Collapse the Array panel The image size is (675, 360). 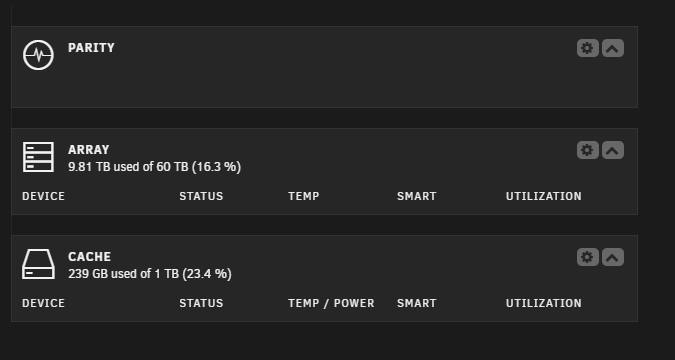(x=613, y=150)
